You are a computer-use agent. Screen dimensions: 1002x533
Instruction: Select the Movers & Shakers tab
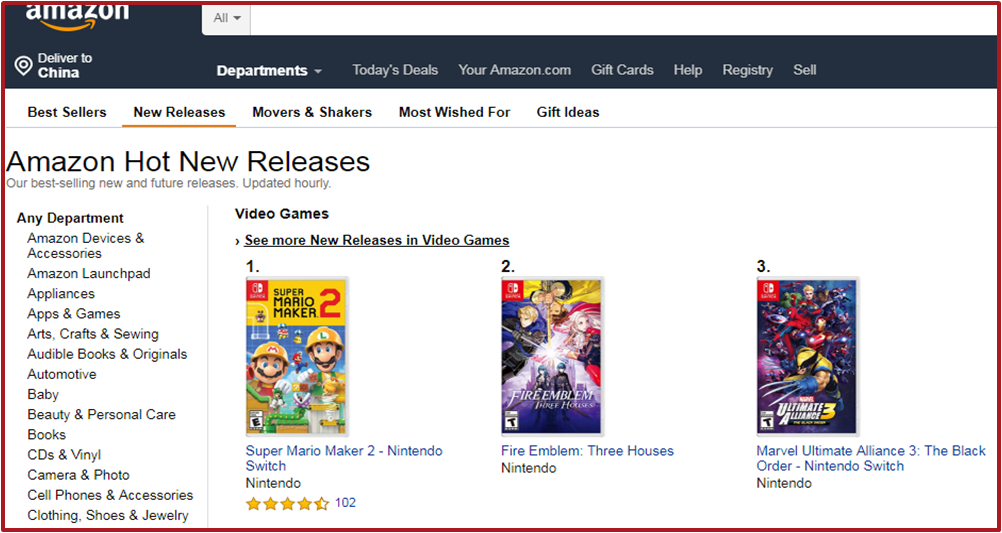click(312, 112)
